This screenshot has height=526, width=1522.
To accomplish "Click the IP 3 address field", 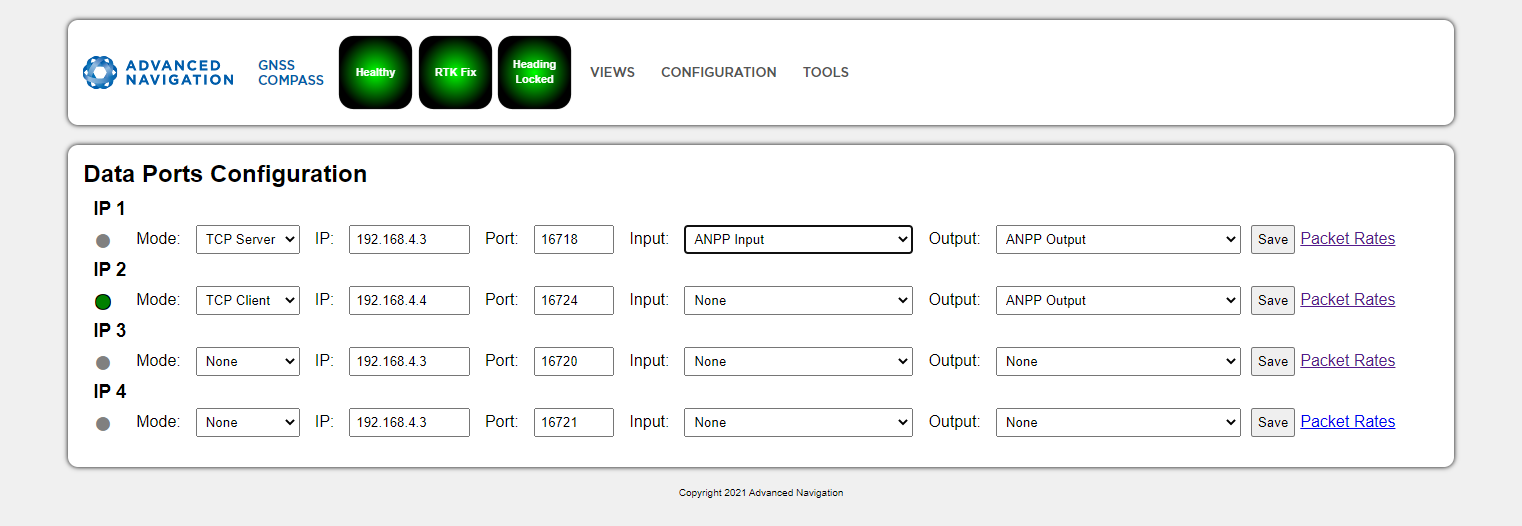I will point(409,361).
